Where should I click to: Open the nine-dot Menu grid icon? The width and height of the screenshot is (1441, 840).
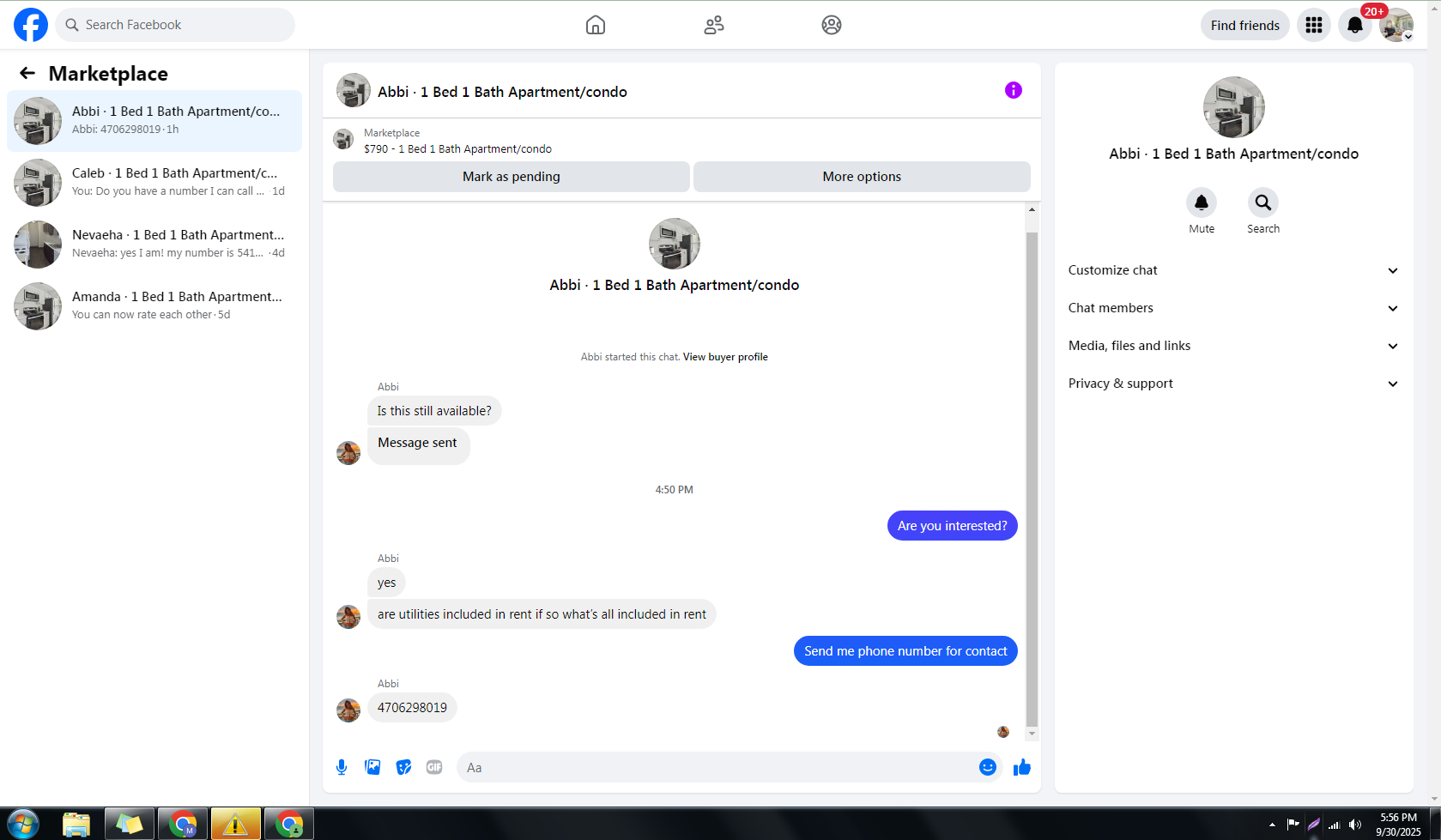click(1314, 25)
